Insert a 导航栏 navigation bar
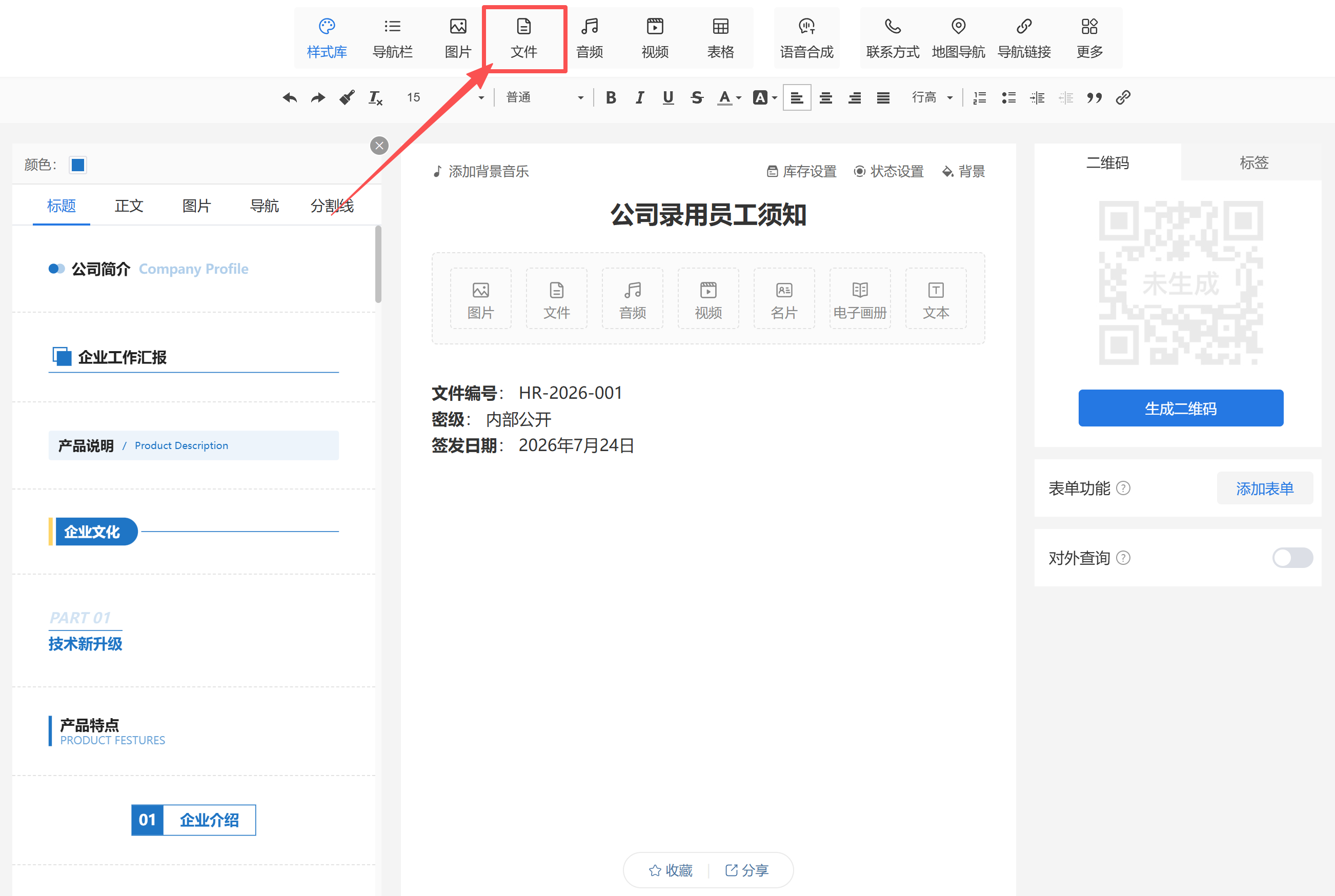The image size is (1335, 896). pos(393,38)
